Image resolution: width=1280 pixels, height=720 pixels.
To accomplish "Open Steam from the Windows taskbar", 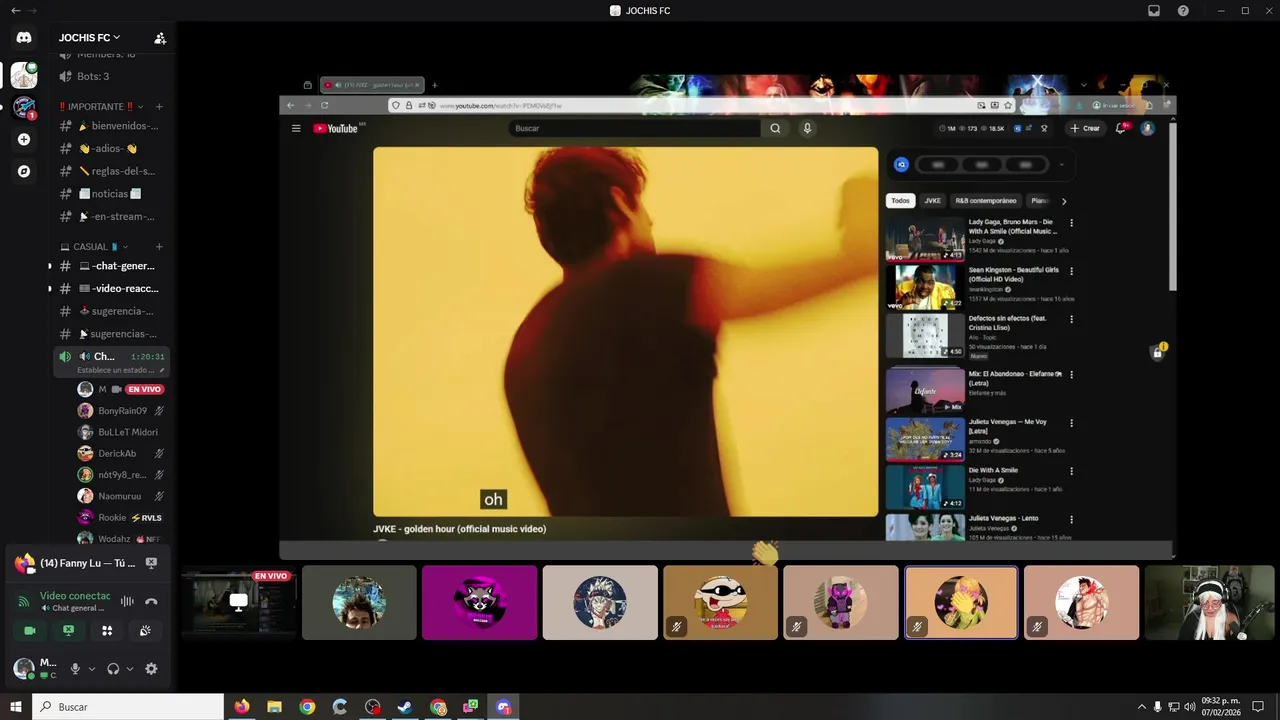I will [405, 707].
